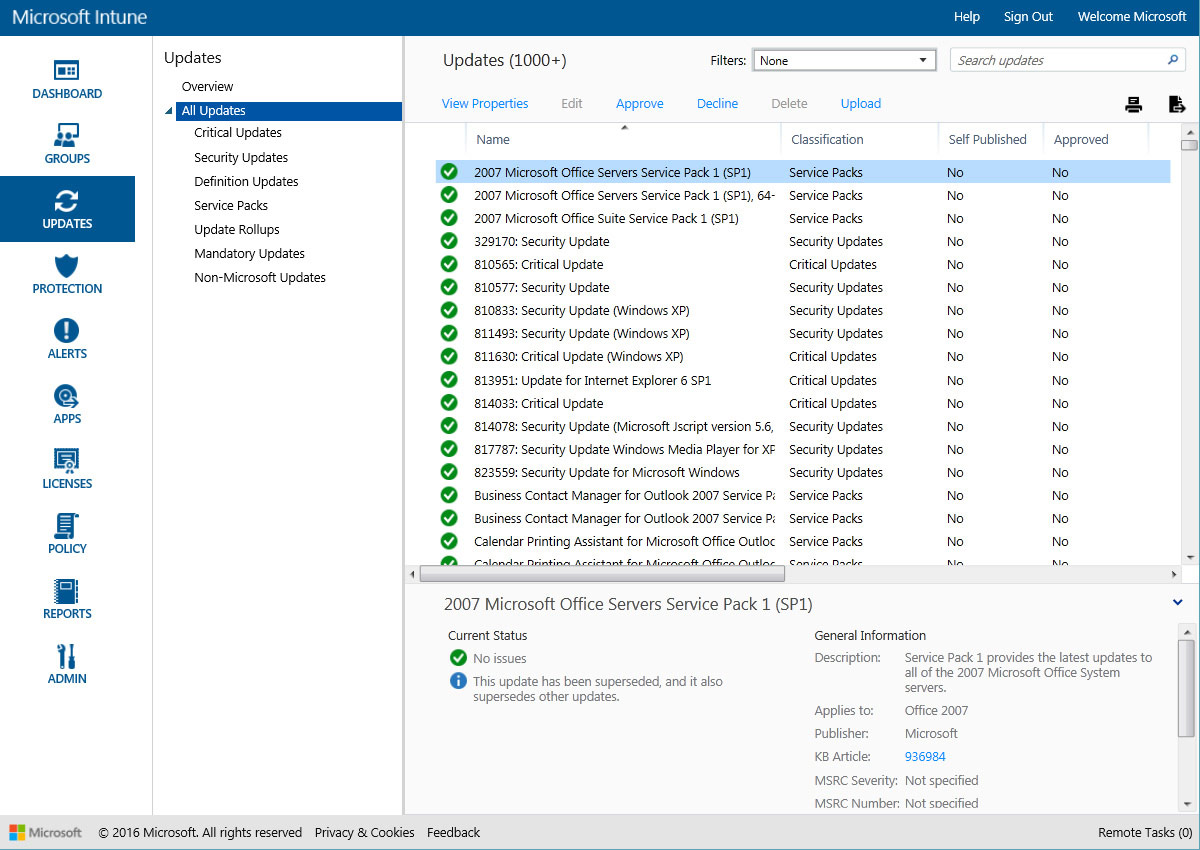Open the Filters dropdown

[x=844, y=60]
